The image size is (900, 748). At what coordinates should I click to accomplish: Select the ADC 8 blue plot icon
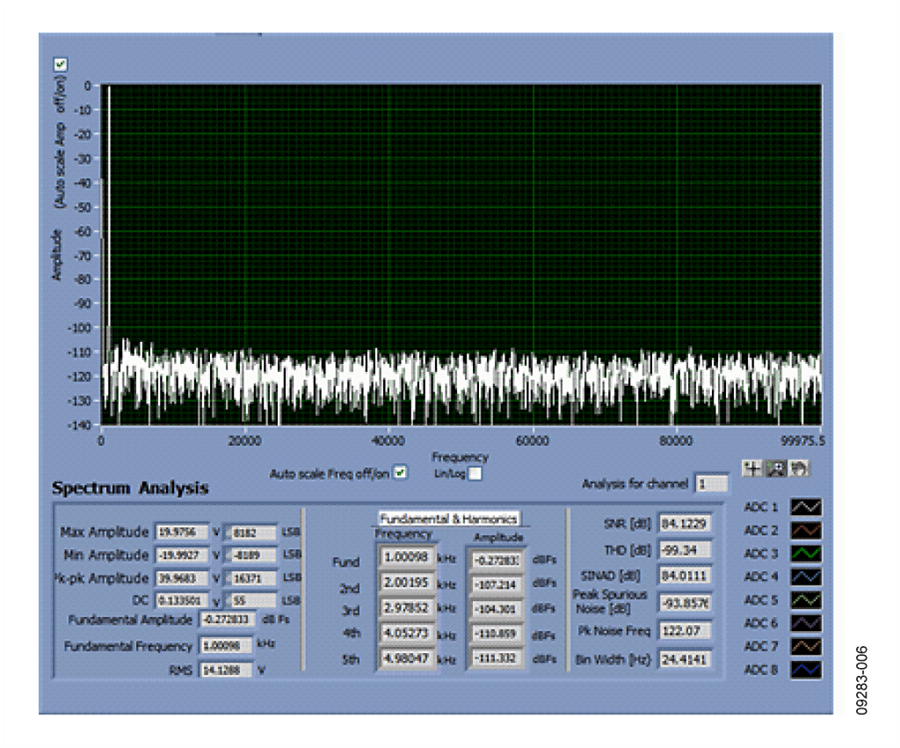806,669
